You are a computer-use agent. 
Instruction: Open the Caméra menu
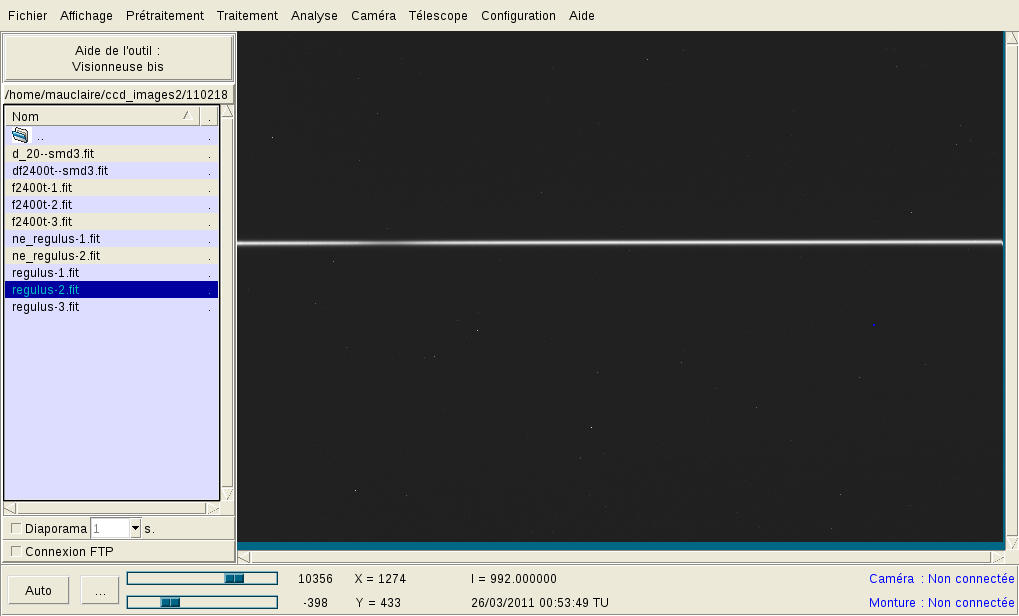coord(373,16)
